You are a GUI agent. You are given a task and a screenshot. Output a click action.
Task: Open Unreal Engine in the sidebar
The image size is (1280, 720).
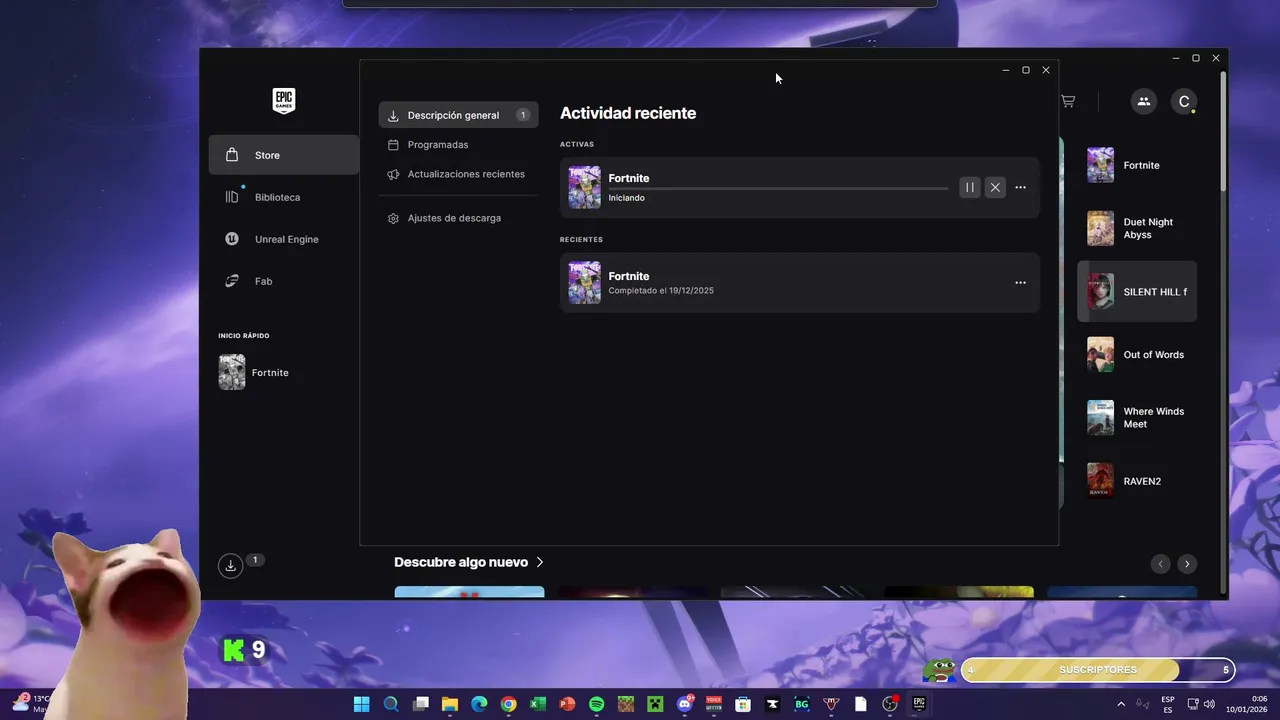284,239
